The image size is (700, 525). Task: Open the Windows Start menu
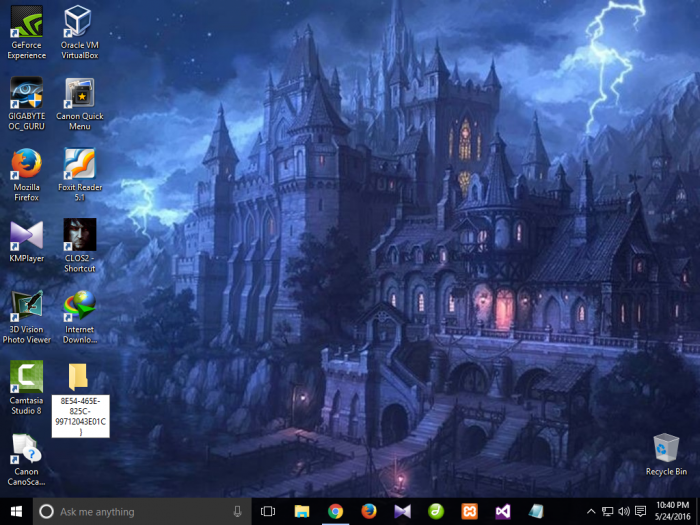click(x=17, y=512)
